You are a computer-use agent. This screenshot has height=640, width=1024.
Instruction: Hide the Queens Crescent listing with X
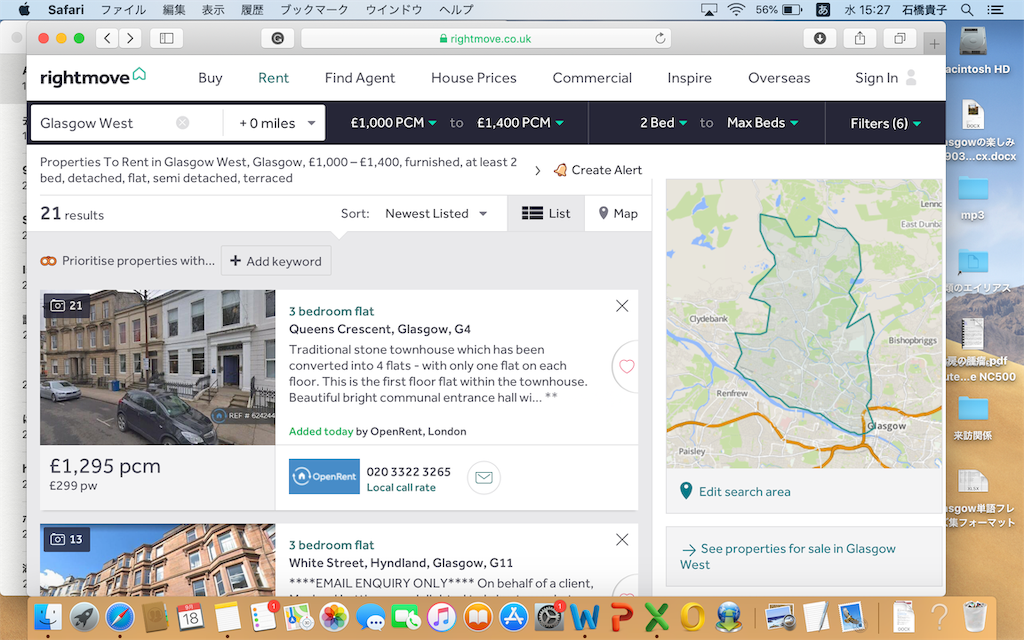pos(622,306)
